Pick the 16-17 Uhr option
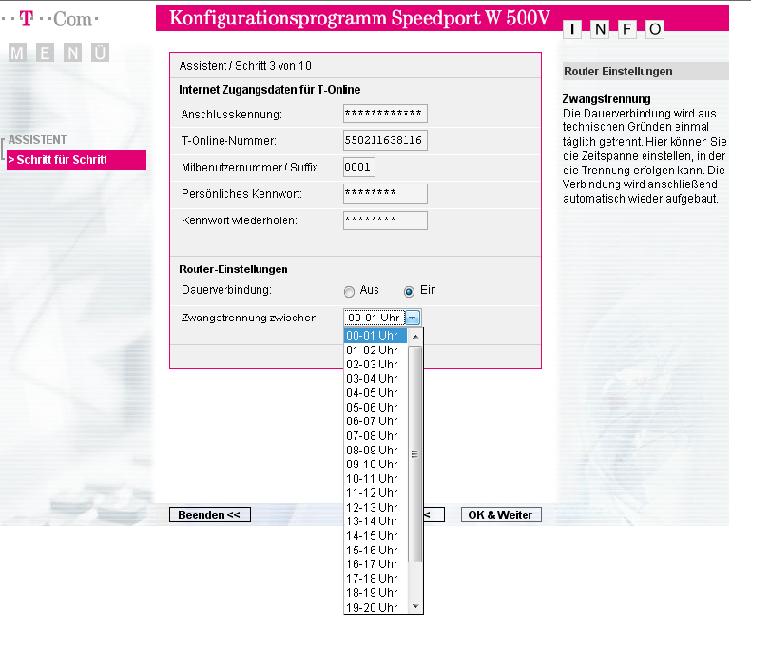Viewport: 760px width, 653px height. 375,564
